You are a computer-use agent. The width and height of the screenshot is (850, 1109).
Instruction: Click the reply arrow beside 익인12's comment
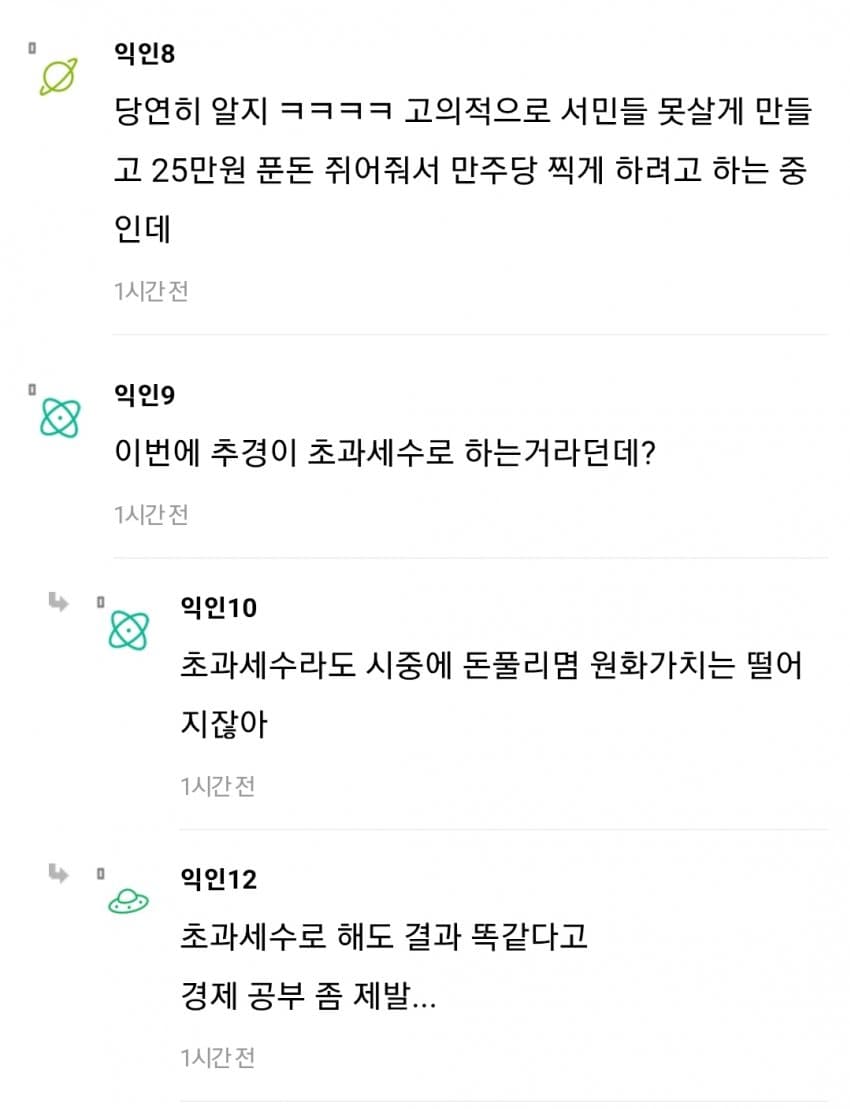coord(59,874)
